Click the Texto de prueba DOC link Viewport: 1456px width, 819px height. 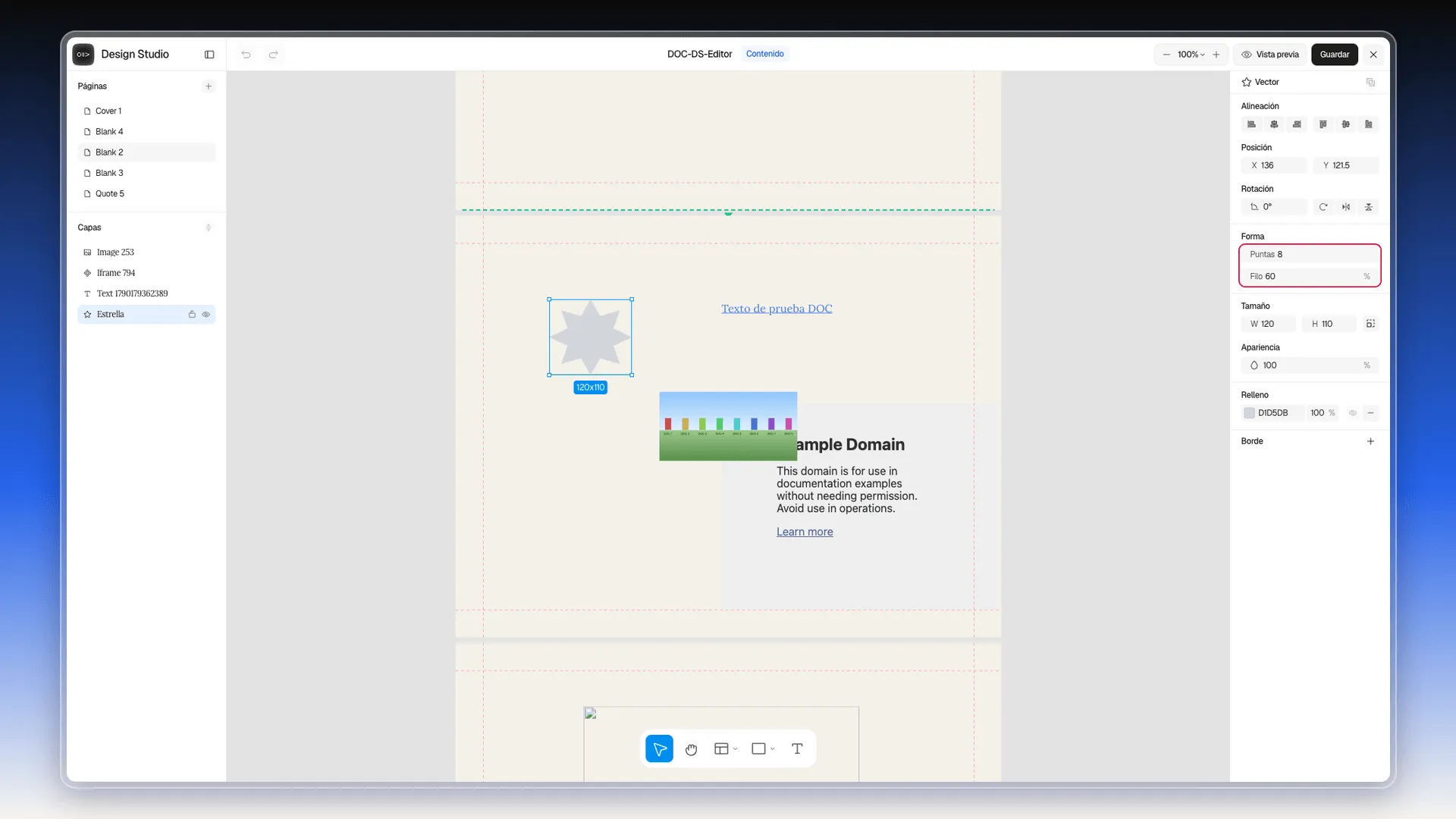(x=777, y=309)
